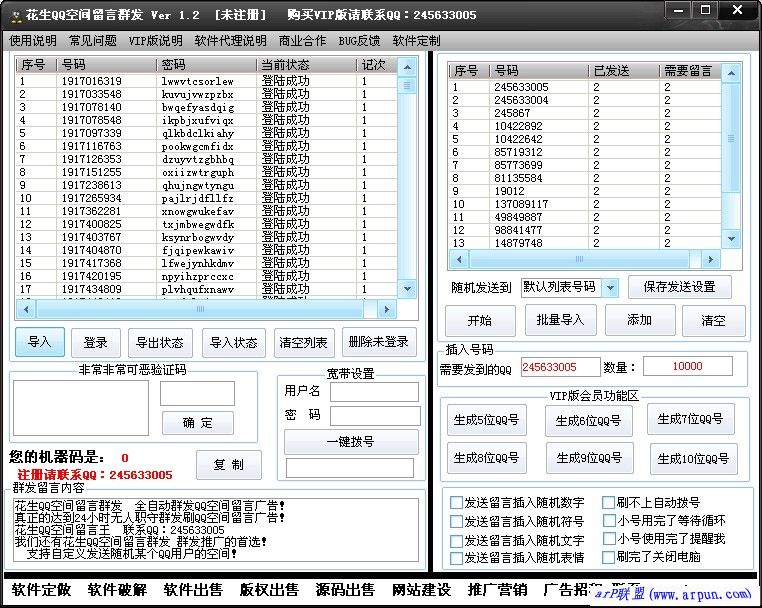Click the 导出状态 button
The image size is (762, 608).
click(160, 343)
